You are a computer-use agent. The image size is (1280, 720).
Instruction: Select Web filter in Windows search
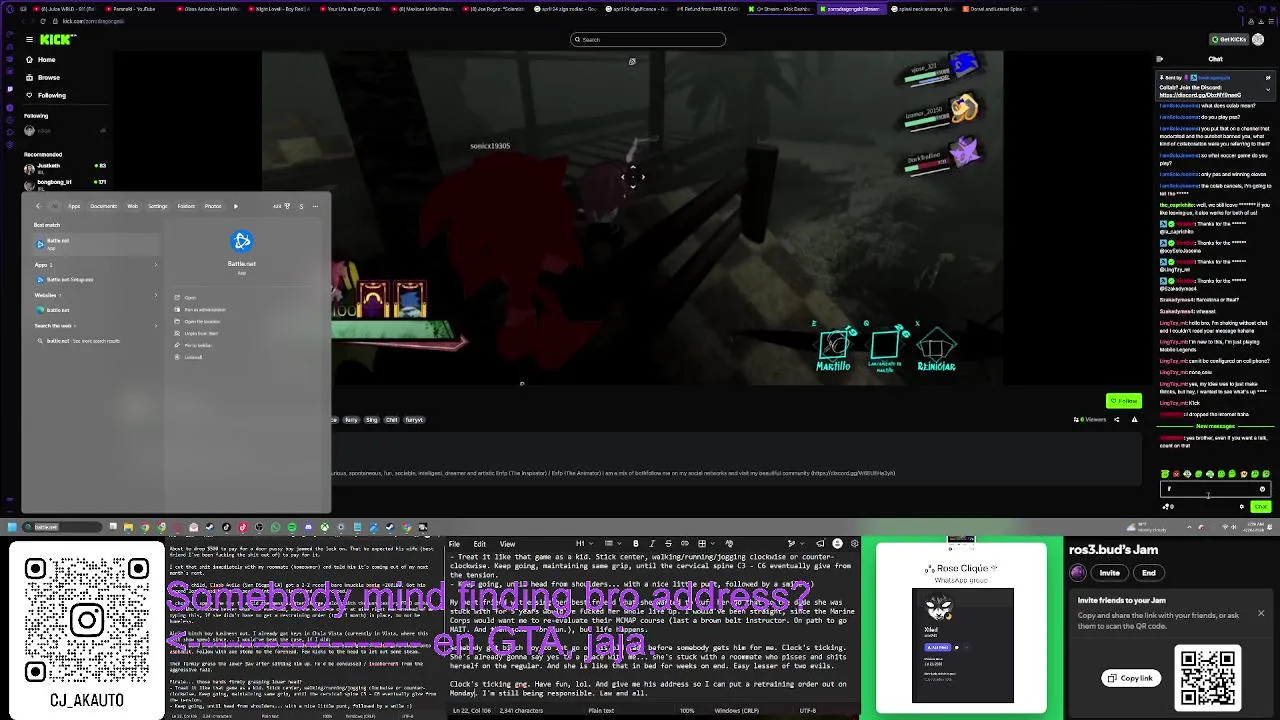coord(132,206)
